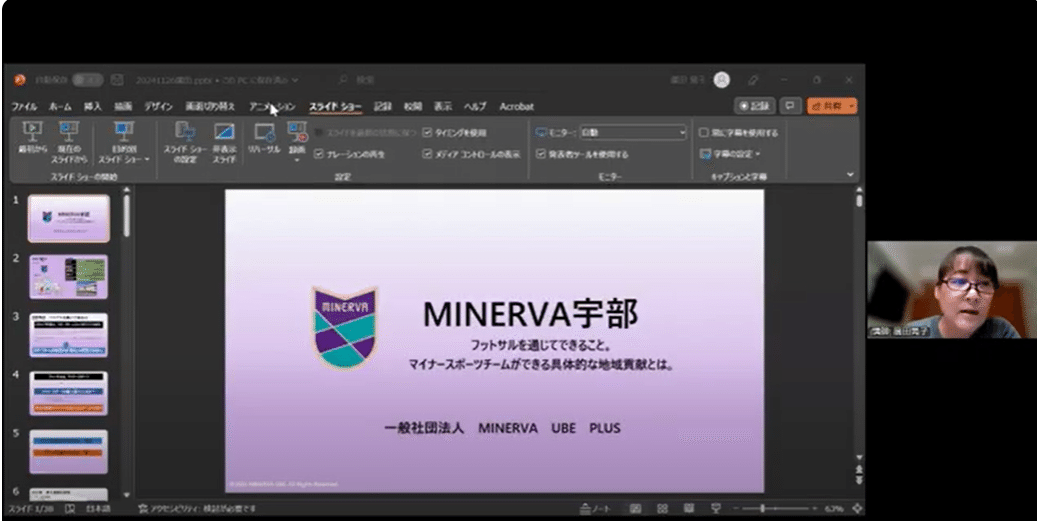Toggle the ノート (Notes) button
Screen dimensions: 1037x521
pyautogui.click(x=595, y=509)
